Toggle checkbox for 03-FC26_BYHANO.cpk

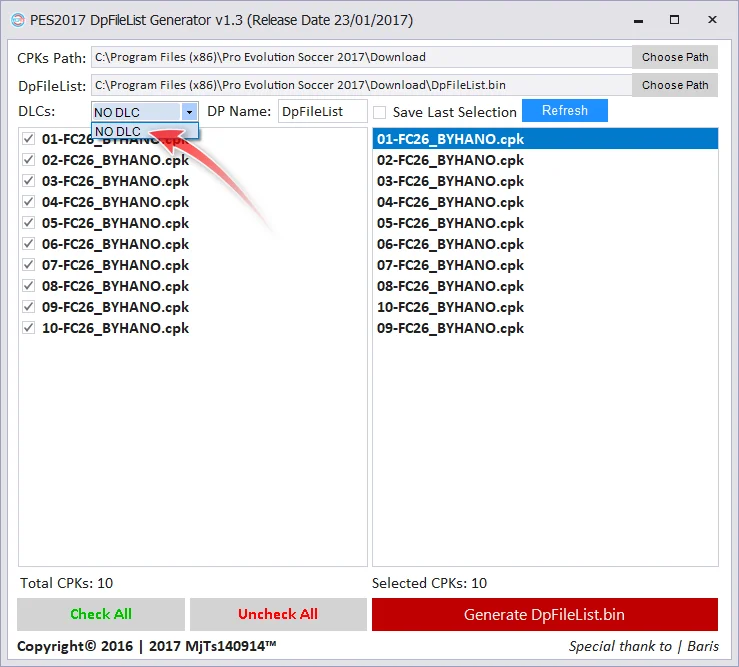pyautogui.click(x=29, y=181)
